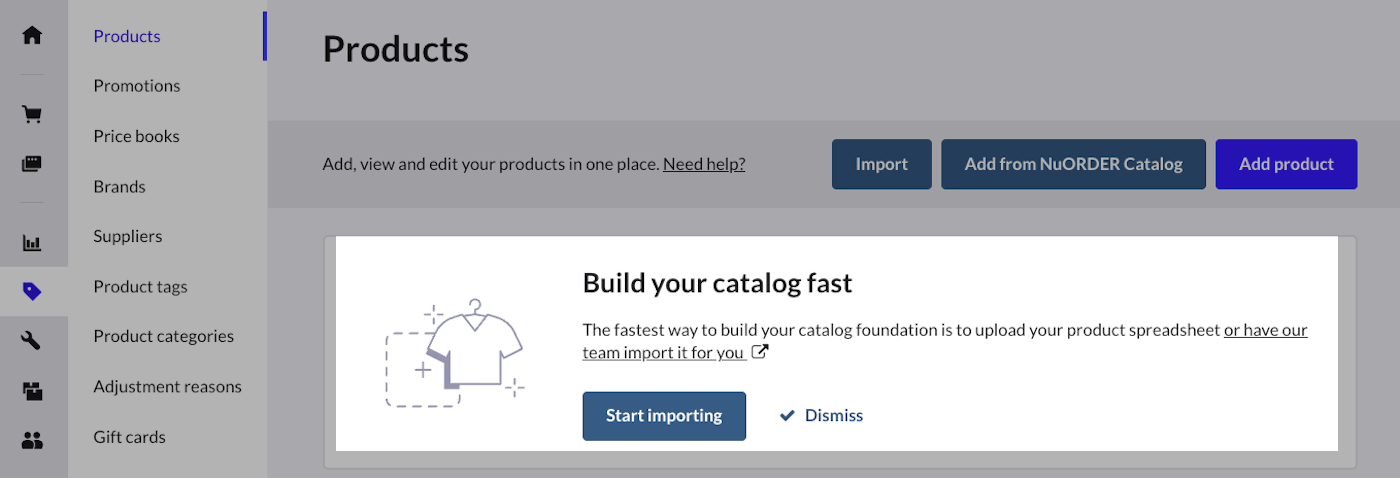Open the Setup wrench icon
The height and width of the screenshot is (478, 1400).
click(32, 341)
